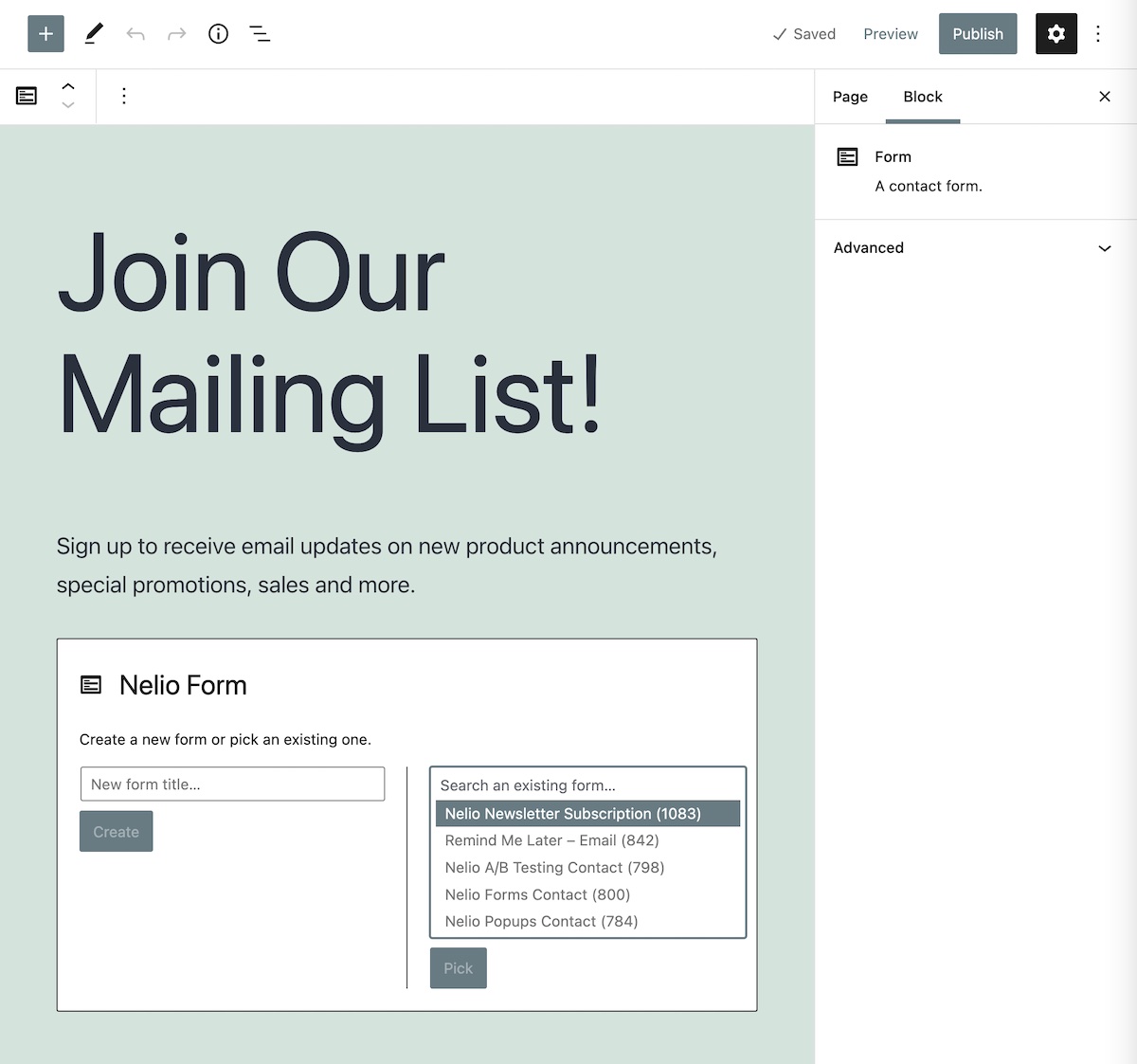Select Remind Me Later – Email (842)
This screenshot has height=1064, width=1137.
click(587, 840)
